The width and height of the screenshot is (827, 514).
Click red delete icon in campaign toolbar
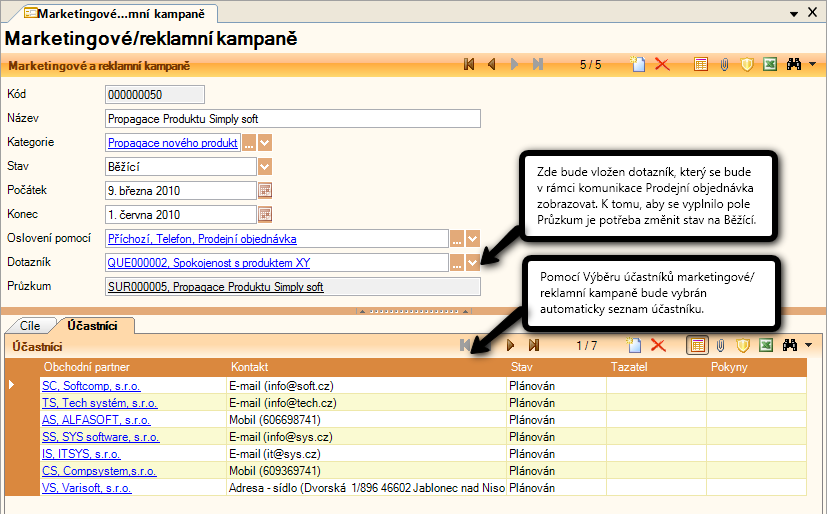661,64
